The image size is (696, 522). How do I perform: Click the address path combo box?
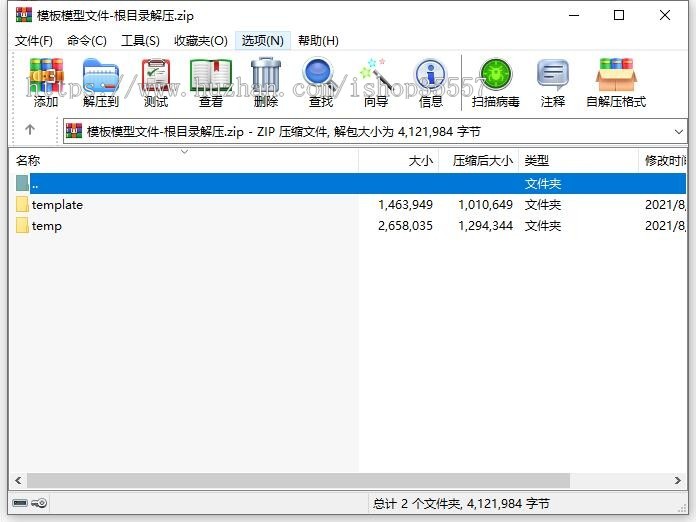[x=375, y=132]
